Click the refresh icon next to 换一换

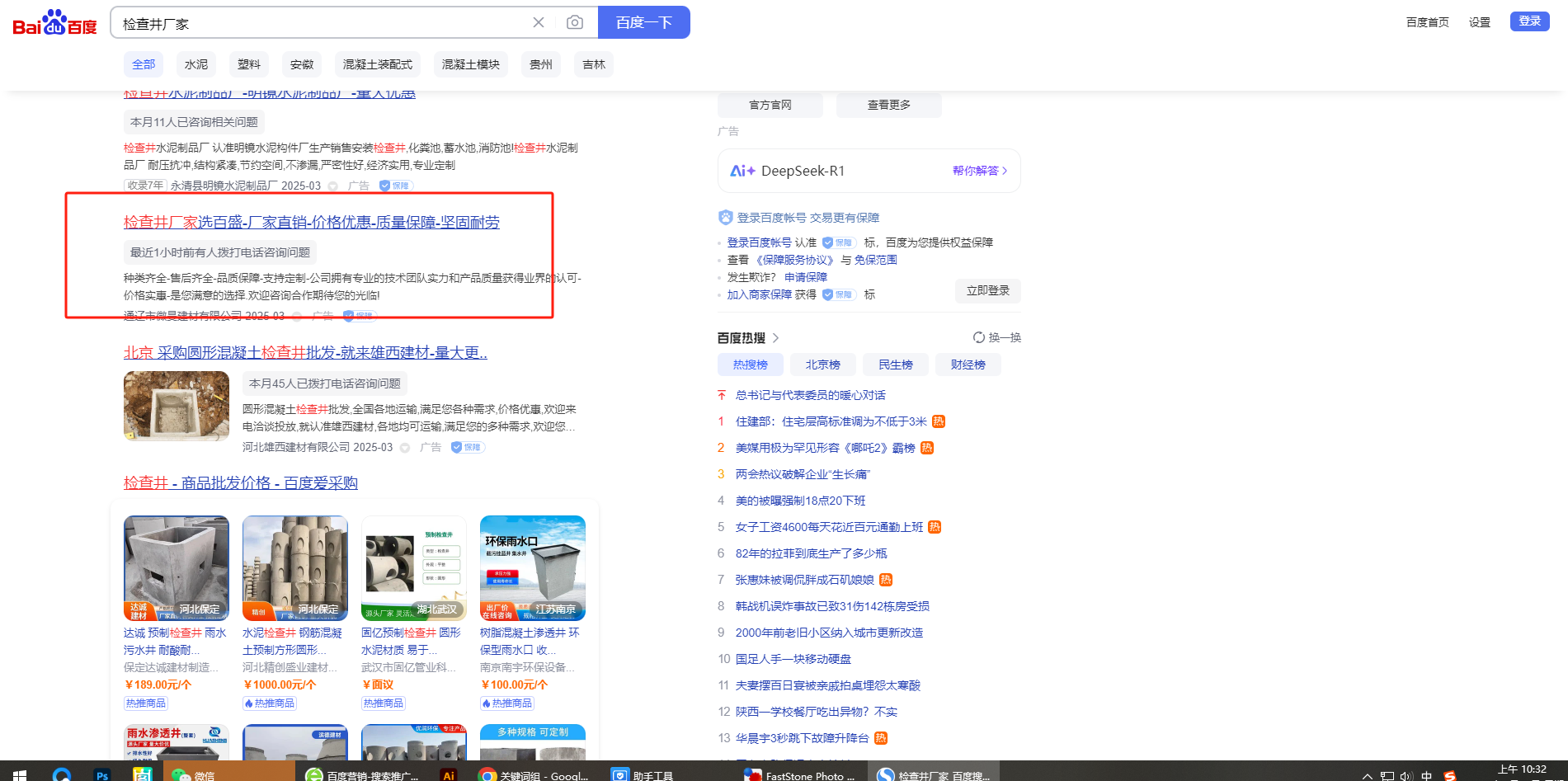pos(978,337)
